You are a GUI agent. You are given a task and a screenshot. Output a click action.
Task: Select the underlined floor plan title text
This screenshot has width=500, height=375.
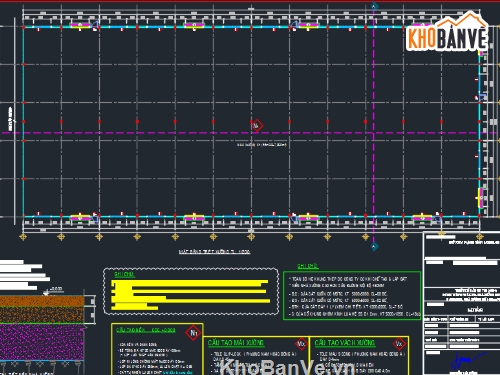click(x=214, y=251)
